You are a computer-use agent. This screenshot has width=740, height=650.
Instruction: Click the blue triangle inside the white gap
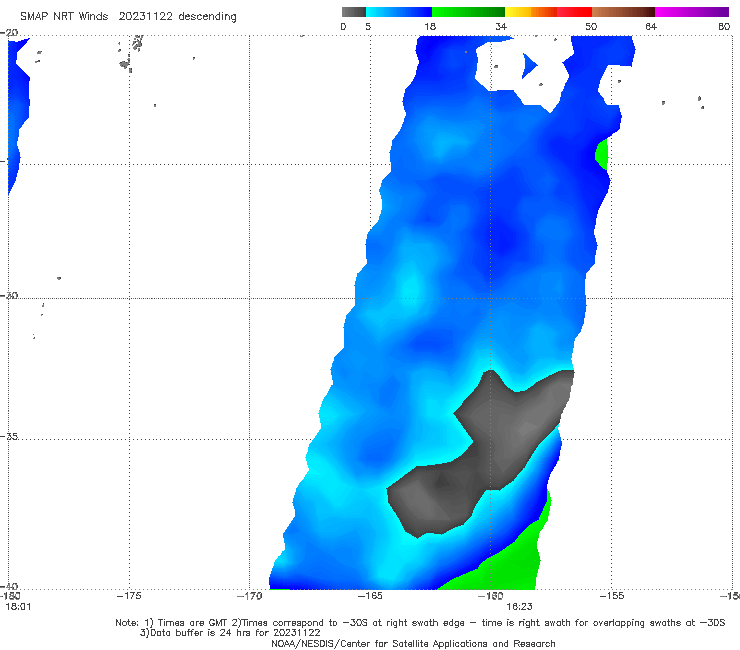tap(528, 66)
